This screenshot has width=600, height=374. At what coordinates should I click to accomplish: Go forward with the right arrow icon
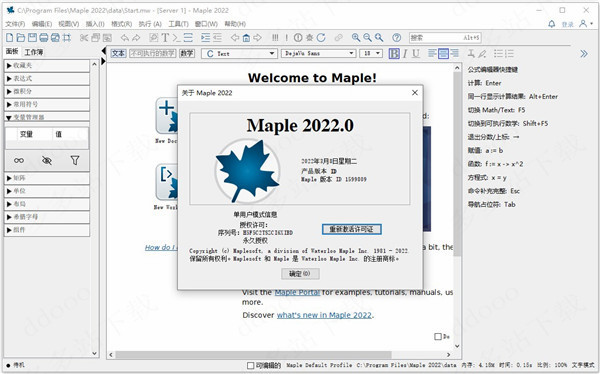coord(258,38)
